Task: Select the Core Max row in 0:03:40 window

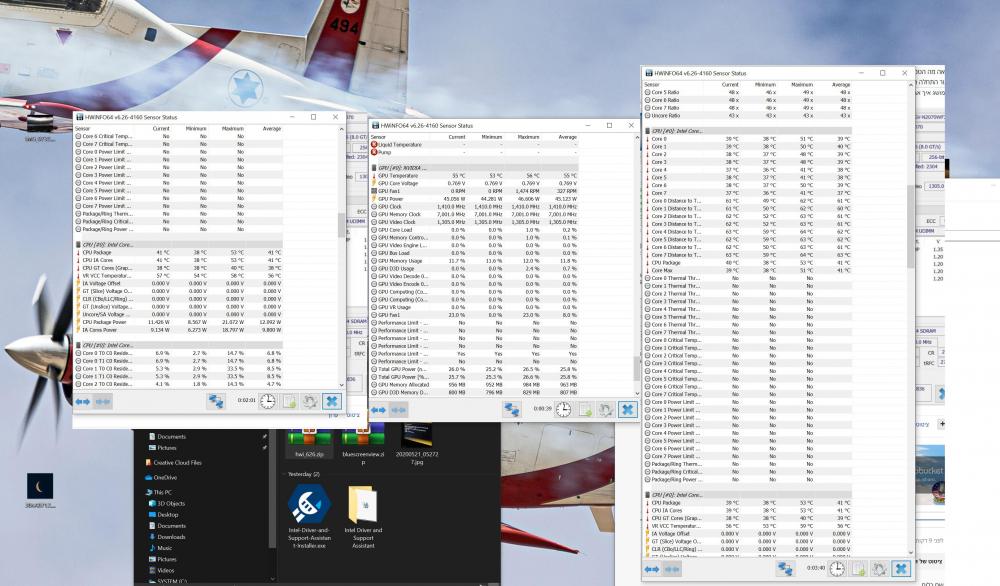Action: [747, 270]
